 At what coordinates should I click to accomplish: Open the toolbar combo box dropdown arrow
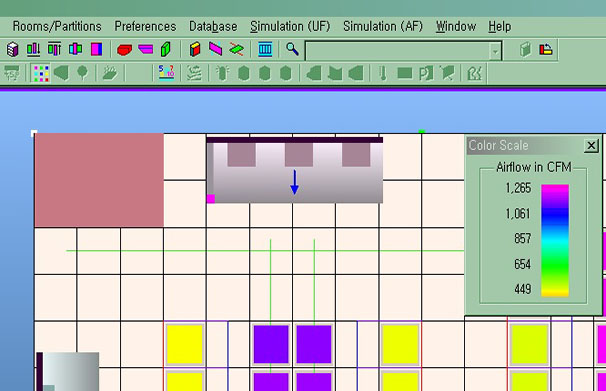(495, 51)
